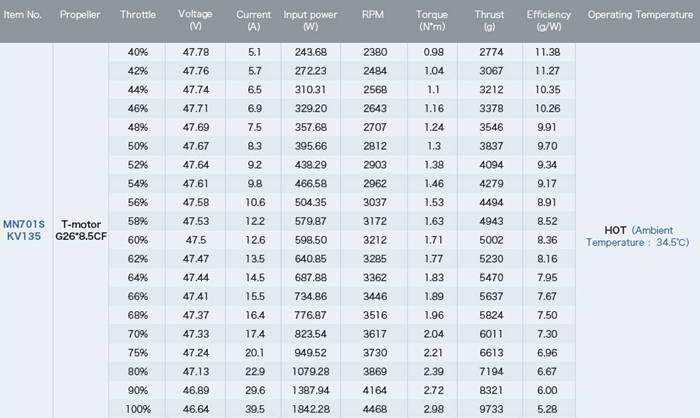This screenshot has width=700, height=418.
Task: Click the RPM column header
Action: coord(373,16)
